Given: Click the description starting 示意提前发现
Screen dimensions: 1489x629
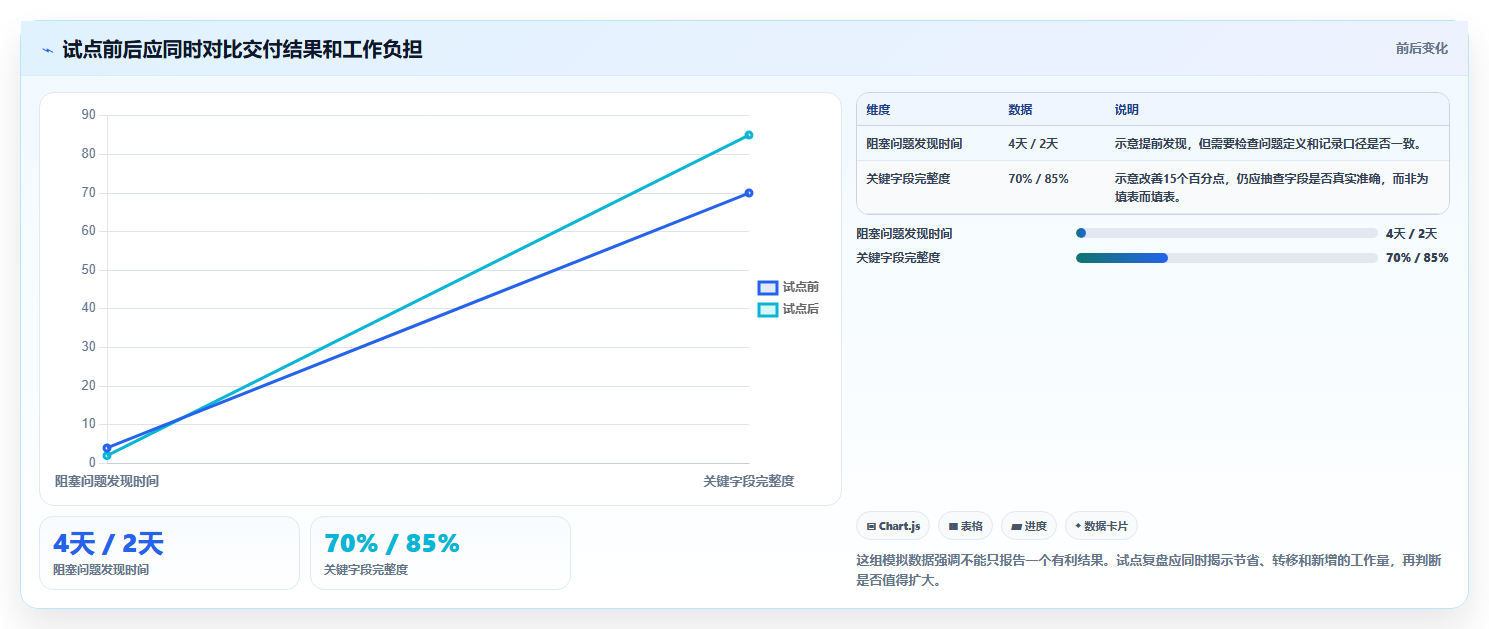Looking at the screenshot, I should tap(1268, 144).
